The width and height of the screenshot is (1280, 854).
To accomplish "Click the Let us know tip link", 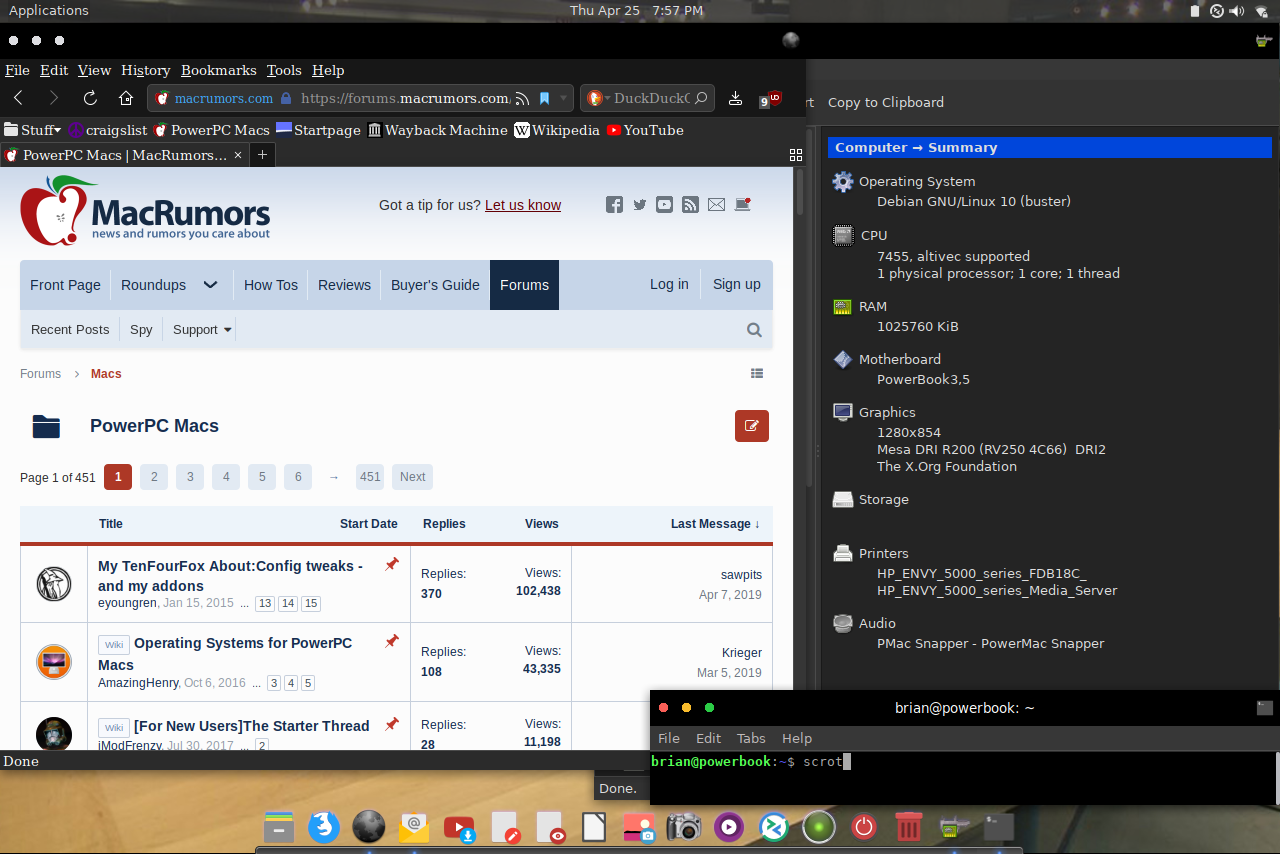I will click(523, 205).
